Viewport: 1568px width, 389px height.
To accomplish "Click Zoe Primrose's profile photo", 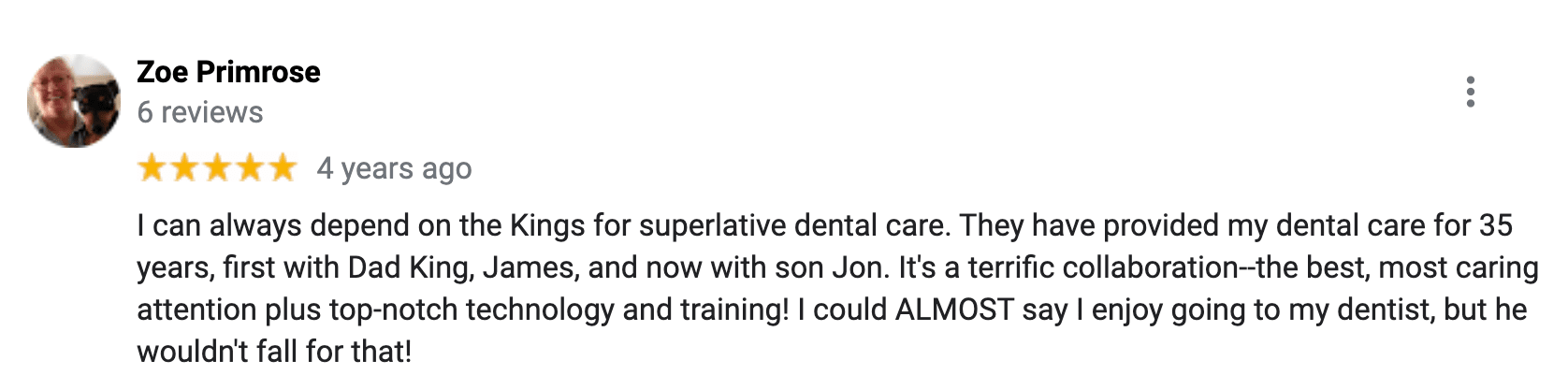I will click(x=74, y=101).
